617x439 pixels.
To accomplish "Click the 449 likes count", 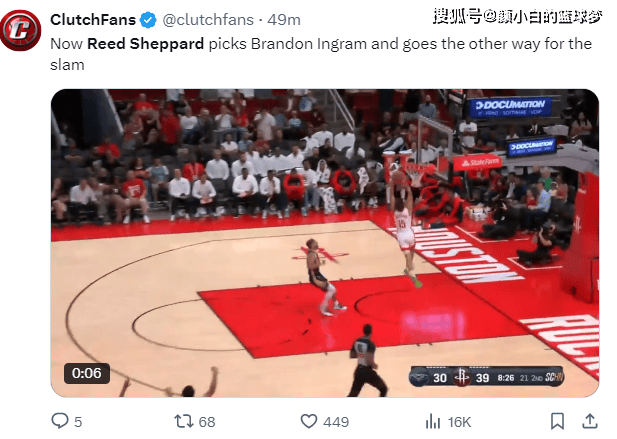I will tap(336, 422).
